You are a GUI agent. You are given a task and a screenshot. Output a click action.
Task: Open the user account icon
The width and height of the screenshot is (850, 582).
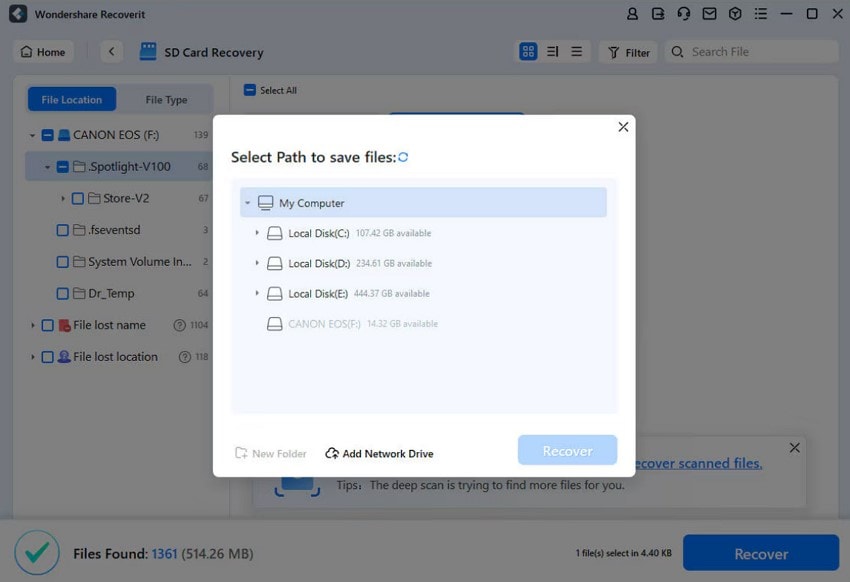point(632,14)
